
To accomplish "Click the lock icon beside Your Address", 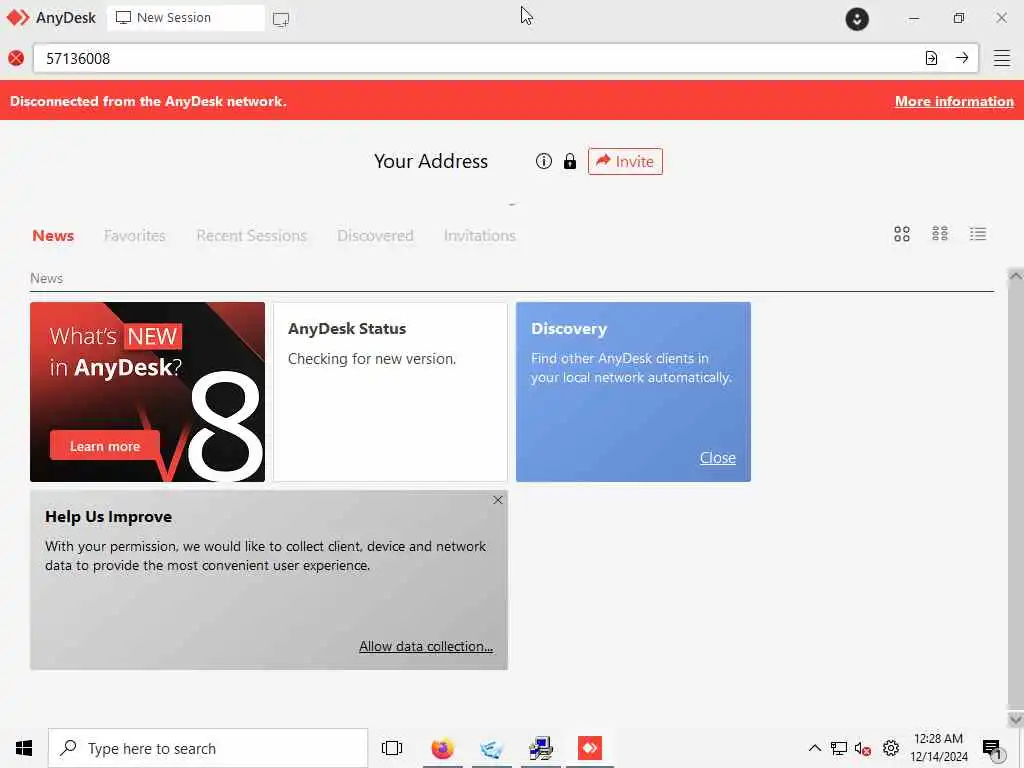I will (569, 161).
